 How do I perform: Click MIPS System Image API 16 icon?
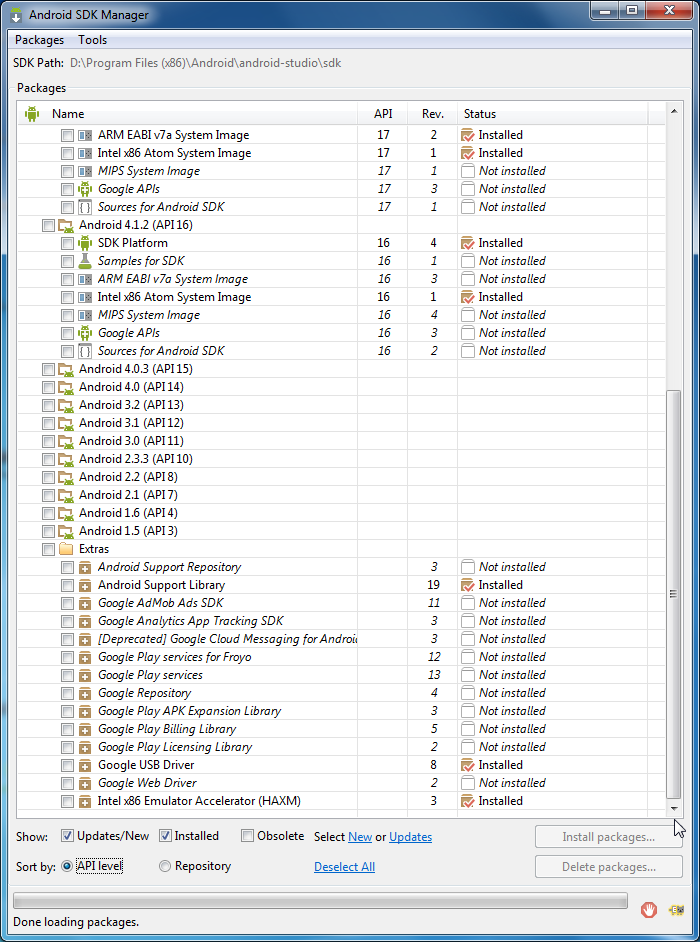tap(85, 315)
